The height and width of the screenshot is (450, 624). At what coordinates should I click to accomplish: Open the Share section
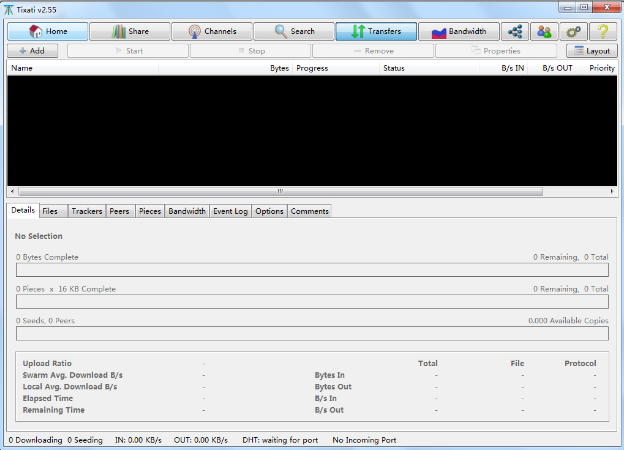pyautogui.click(x=128, y=31)
